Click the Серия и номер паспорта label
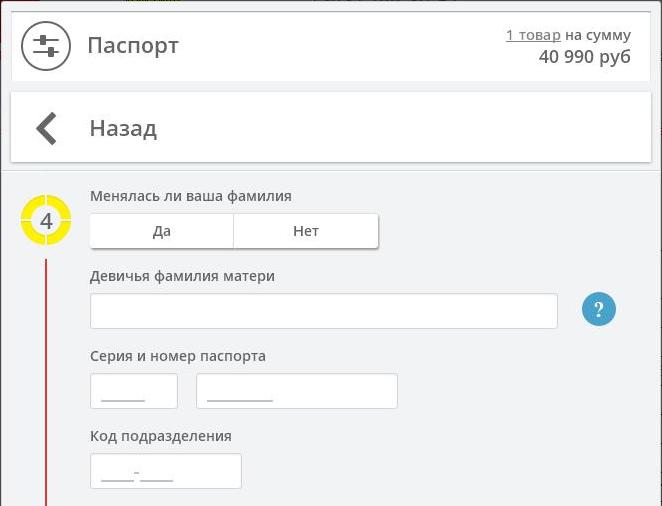This screenshot has height=506, width=662. (x=178, y=356)
